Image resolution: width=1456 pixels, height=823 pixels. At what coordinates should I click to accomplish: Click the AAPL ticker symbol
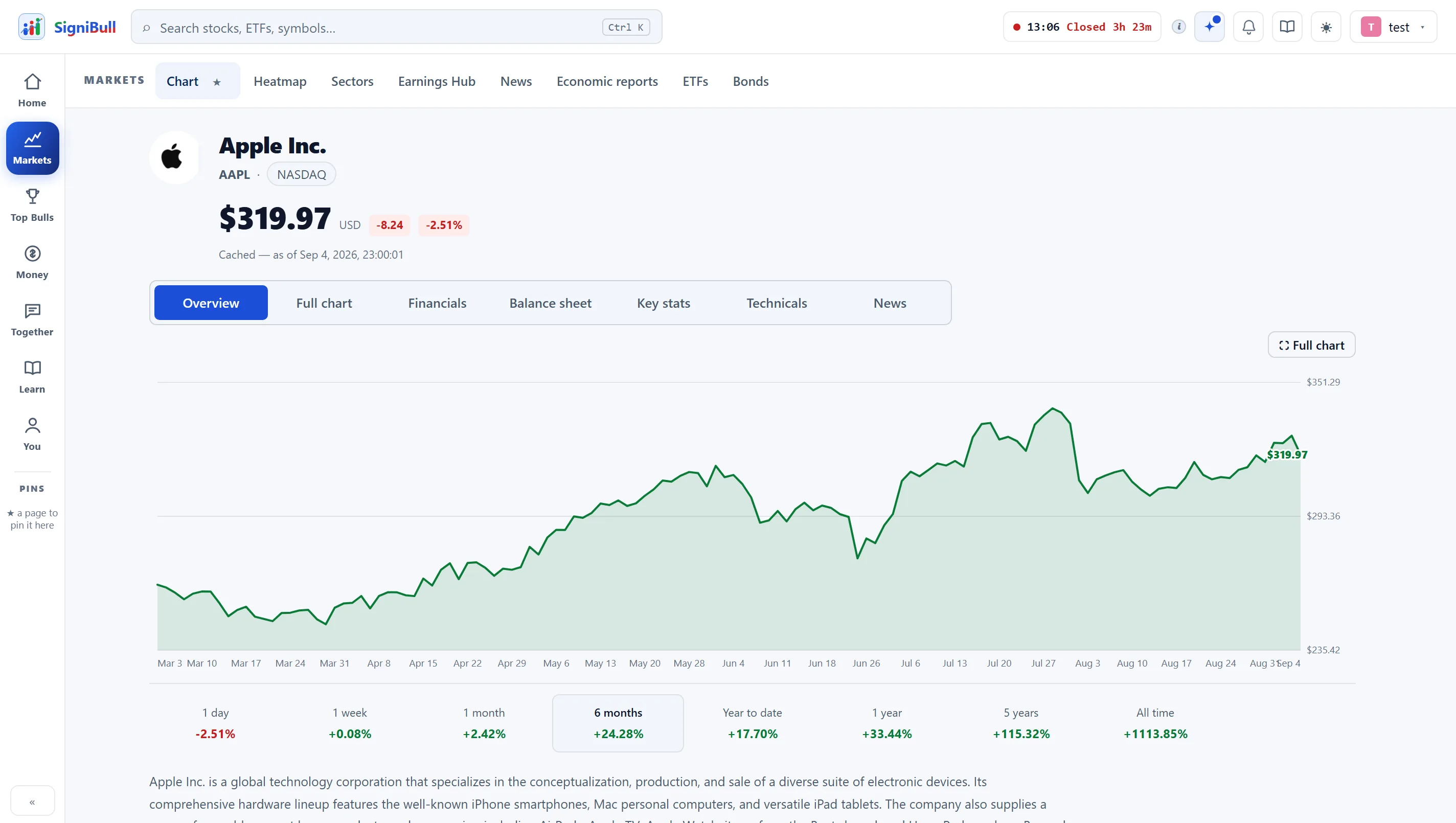pyautogui.click(x=234, y=175)
